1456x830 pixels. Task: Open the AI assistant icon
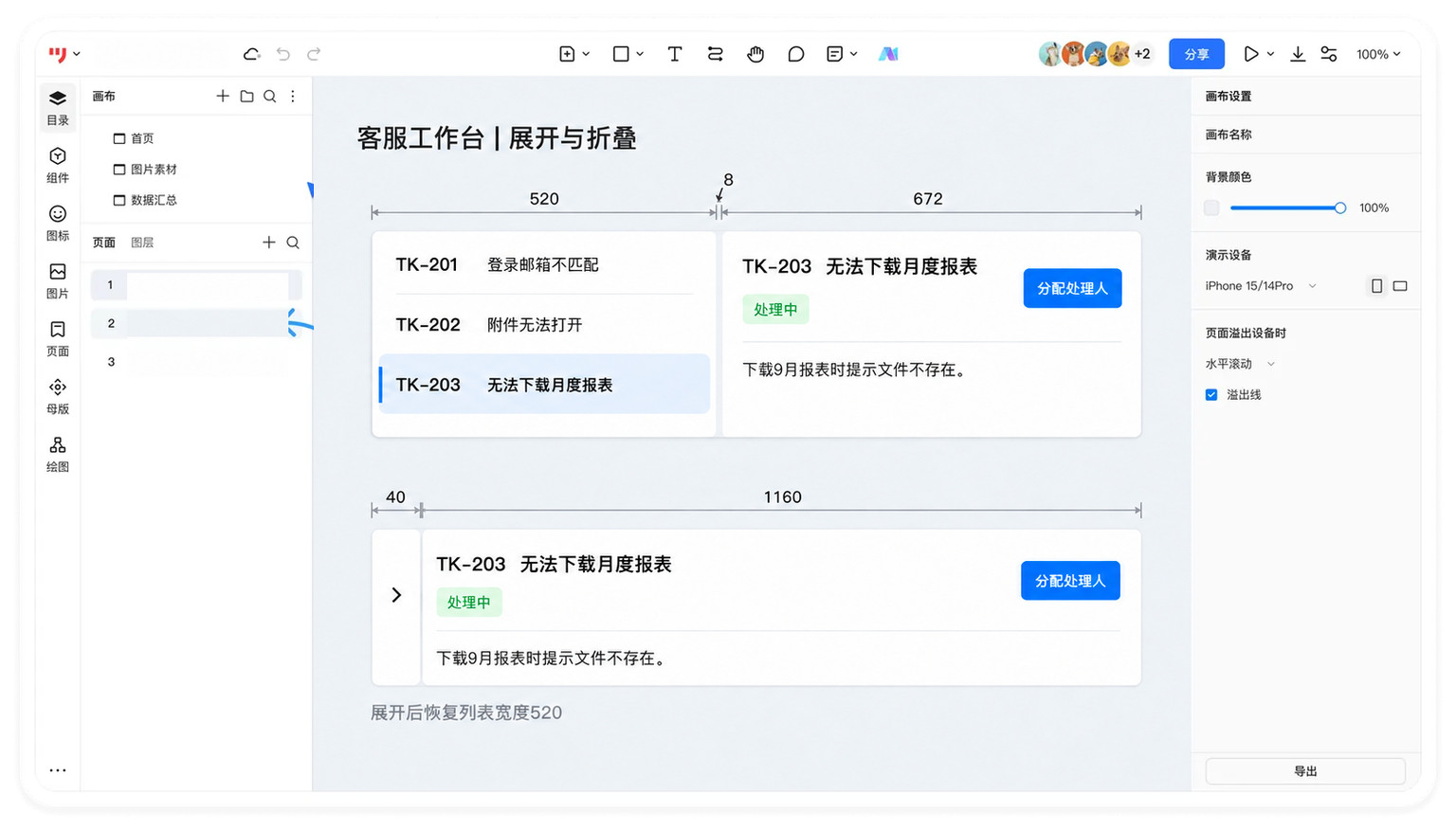tap(888, 54)
